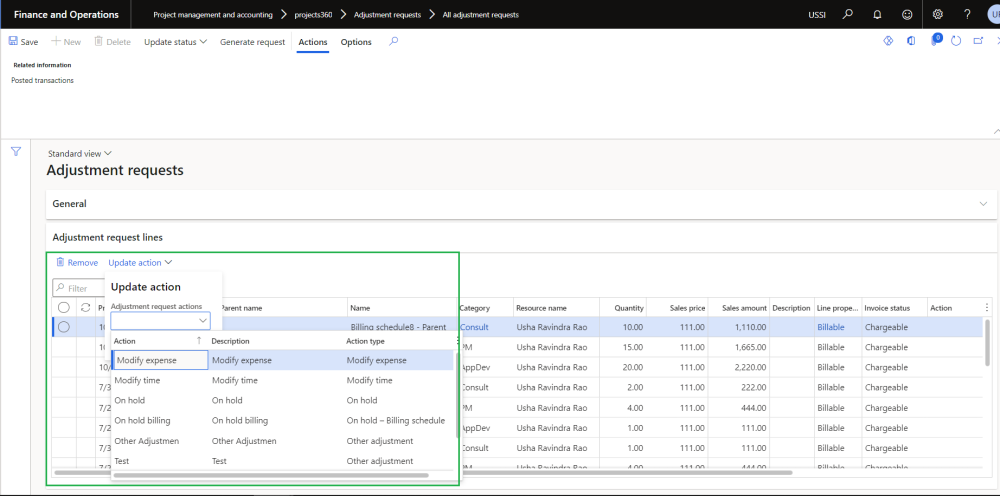
Task: Switch to the Options tab
Action: (356, 42)
